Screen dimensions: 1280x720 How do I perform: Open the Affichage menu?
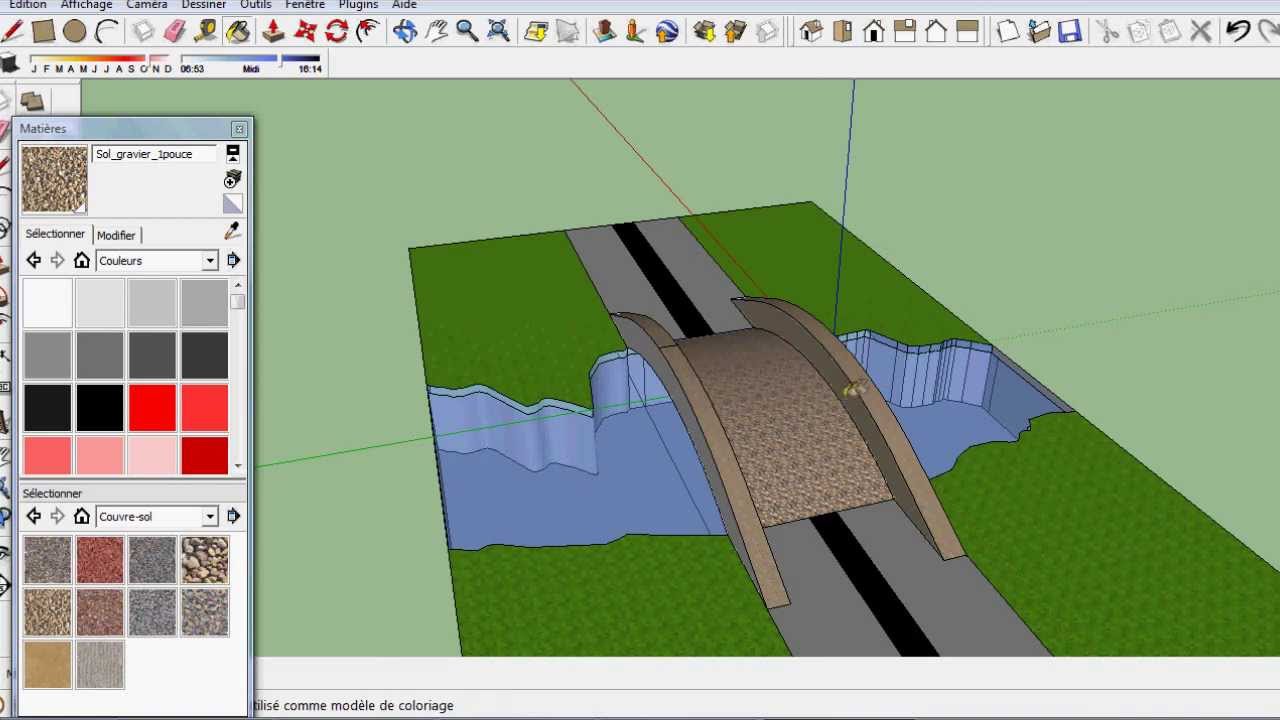tap(86, 5)
